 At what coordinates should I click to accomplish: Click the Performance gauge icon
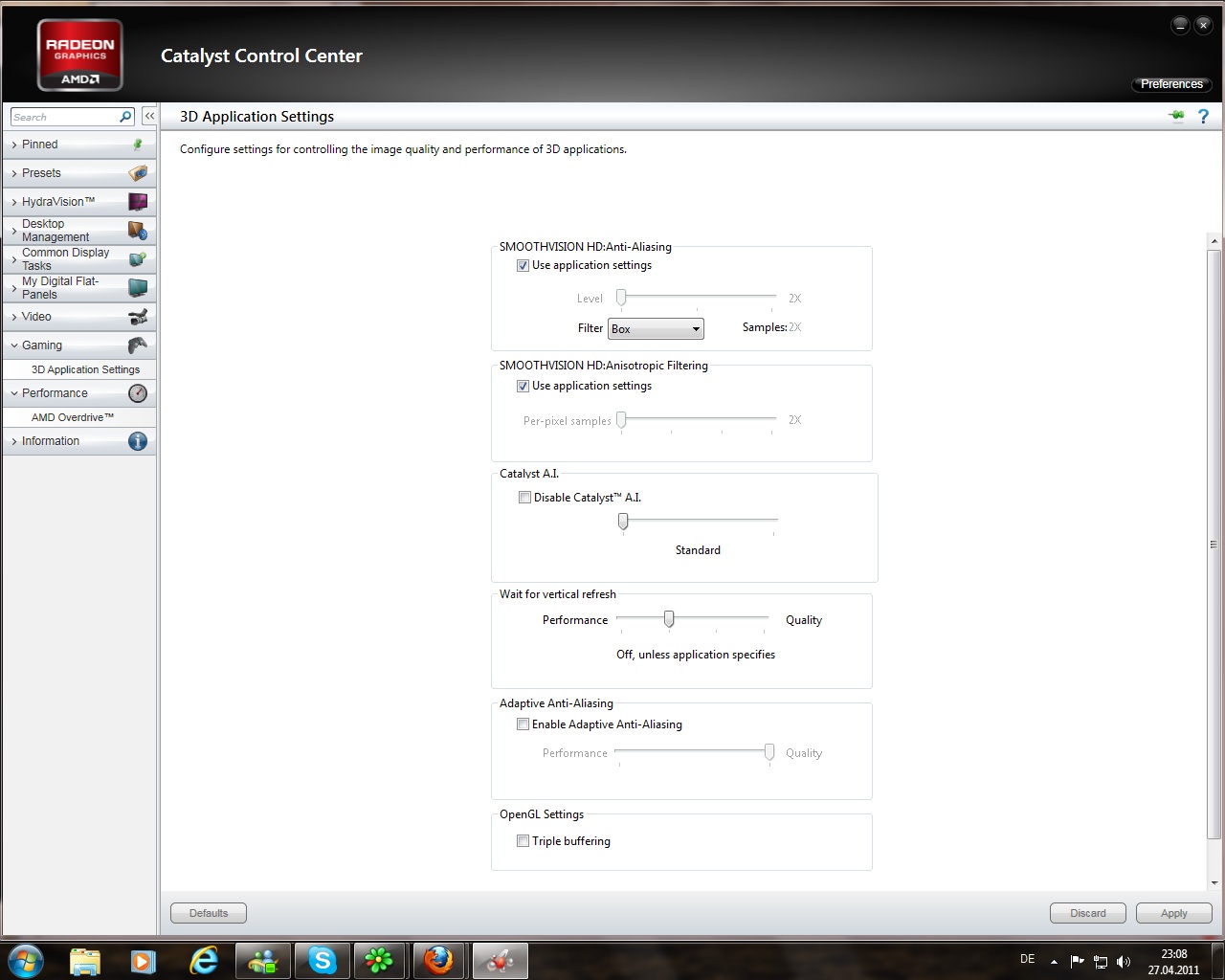click(x=138, y=393)
